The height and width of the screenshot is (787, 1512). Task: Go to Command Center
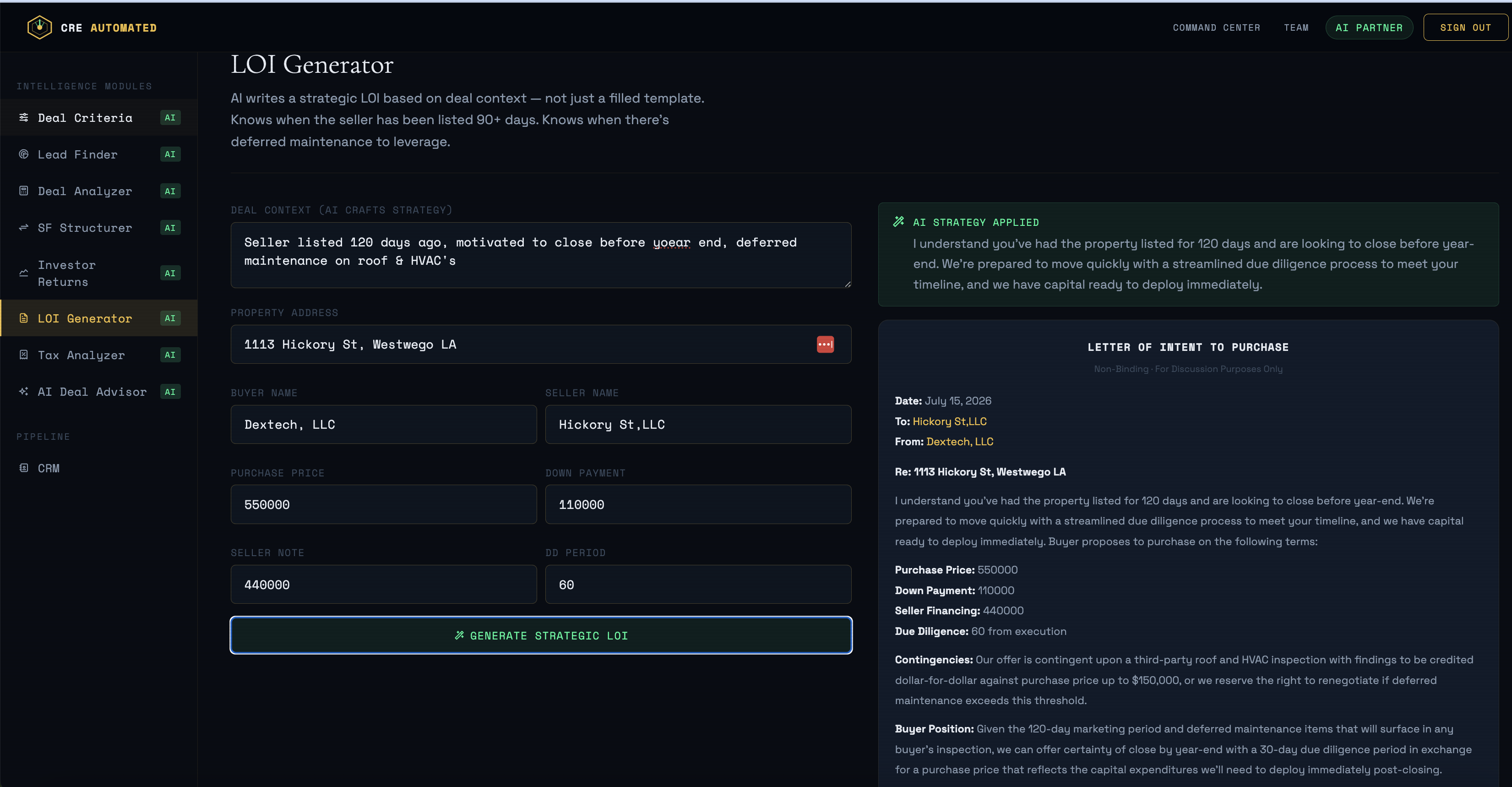coord(1216,27)
